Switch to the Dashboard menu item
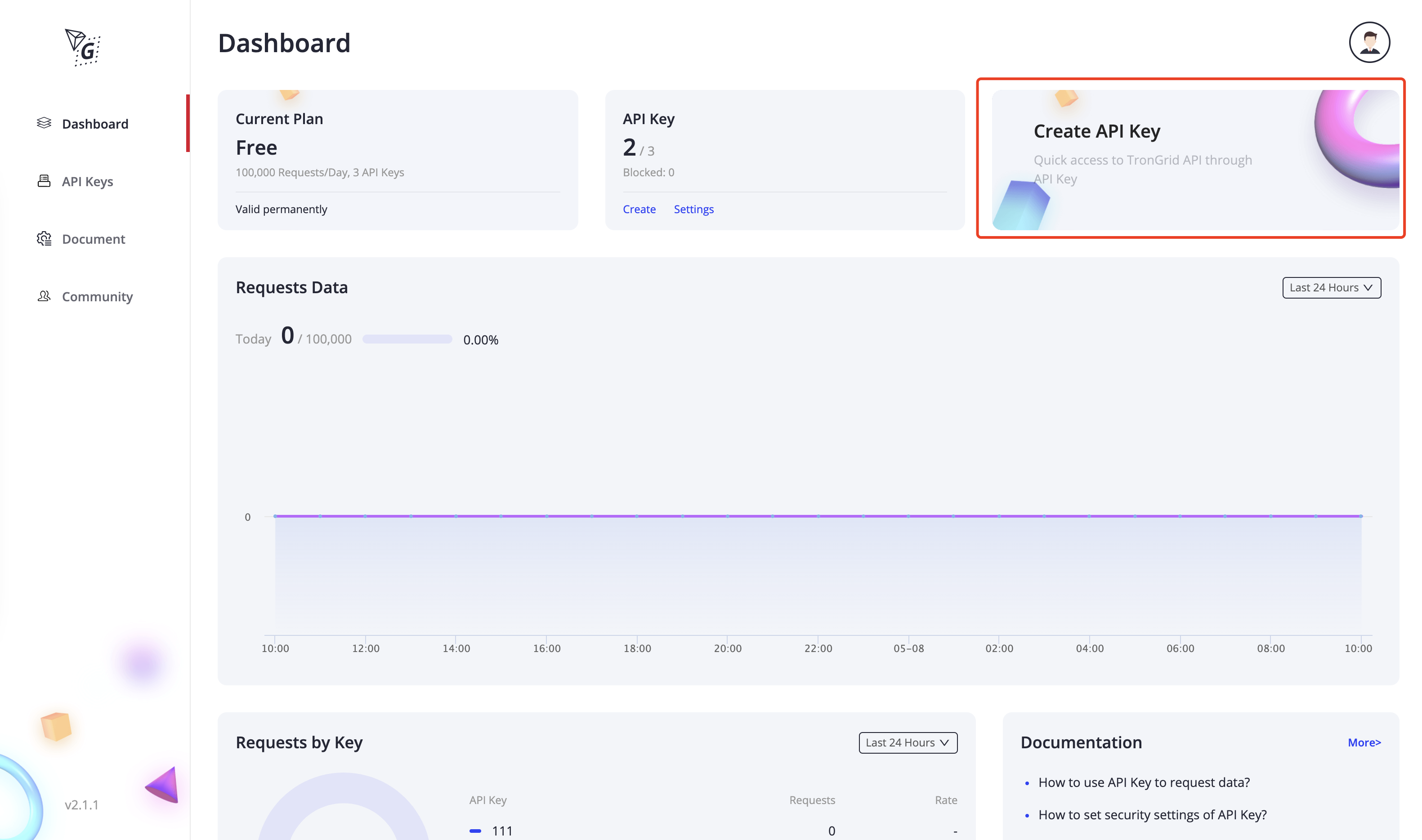 (95, 123)
